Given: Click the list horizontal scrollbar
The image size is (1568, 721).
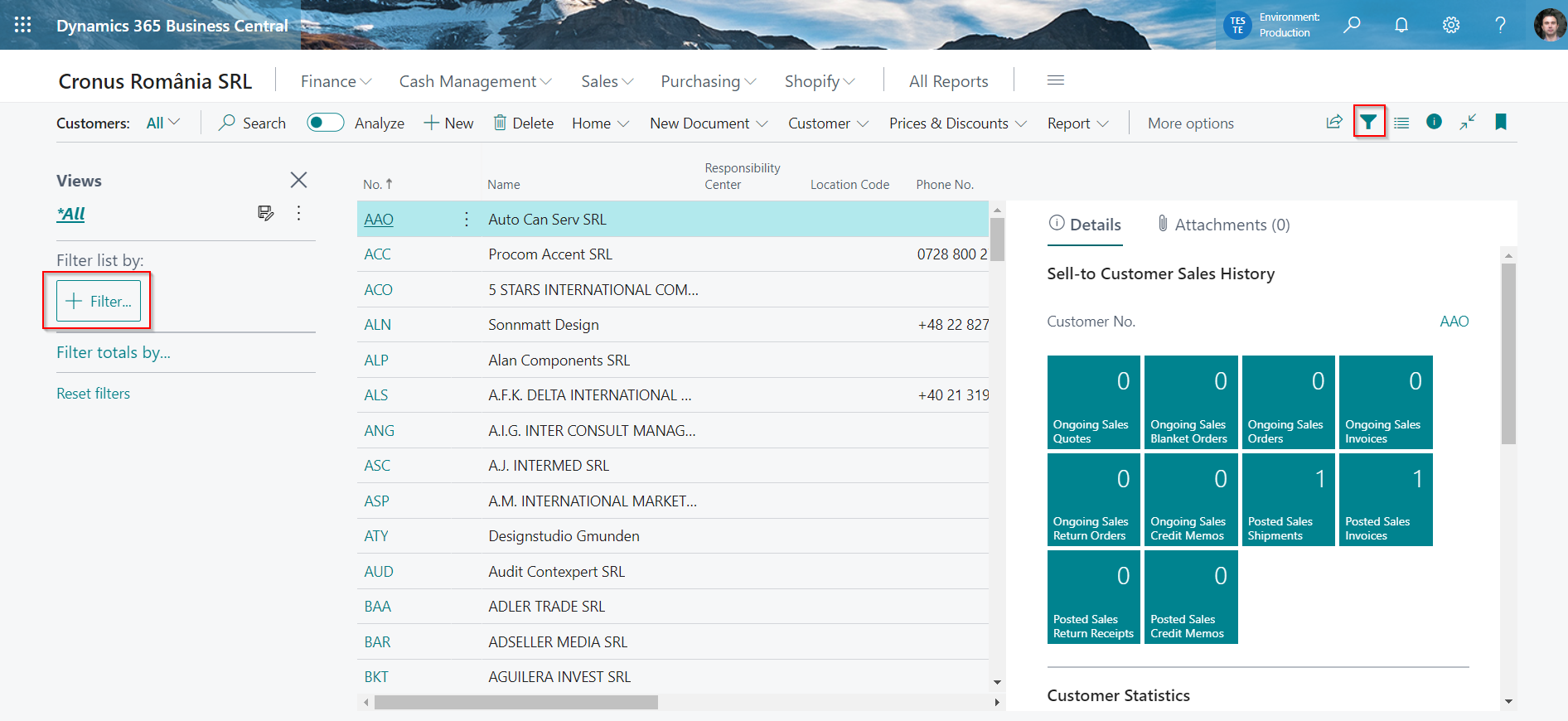Looking at the screenshot, I should [x=516, y=703].
